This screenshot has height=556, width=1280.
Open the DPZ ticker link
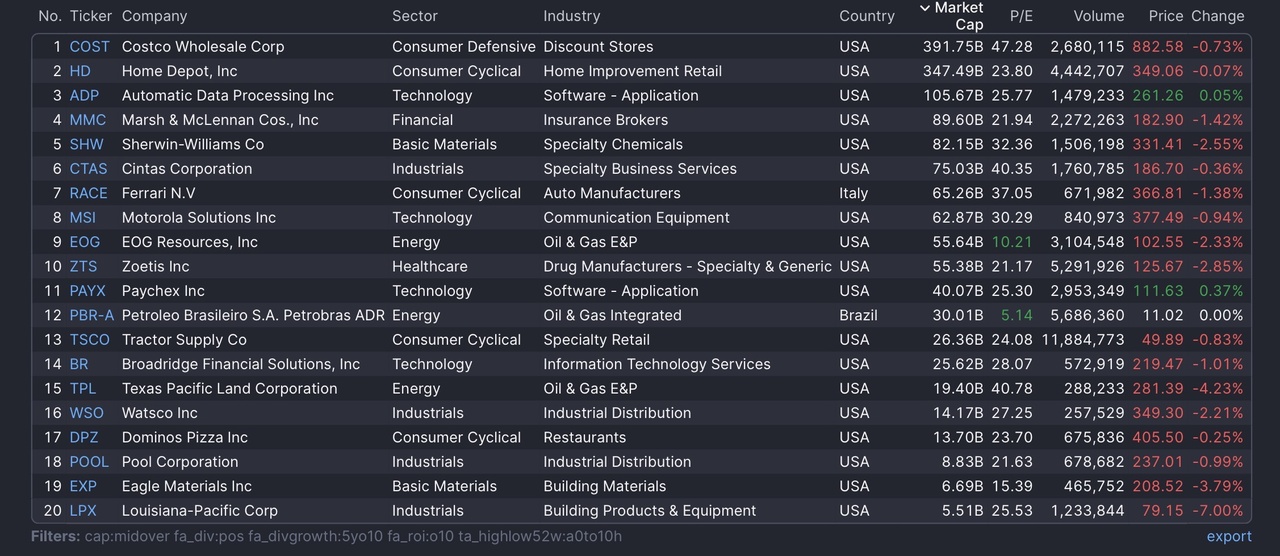point(85,437)
